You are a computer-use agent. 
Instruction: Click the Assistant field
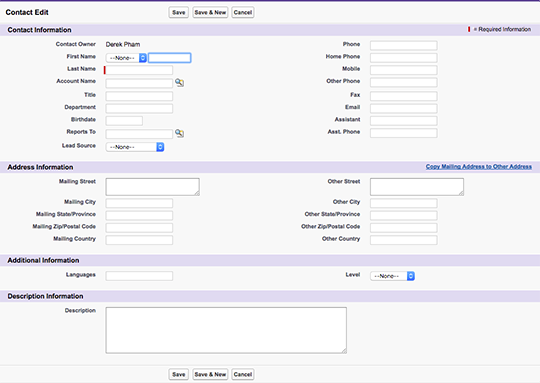(404, 121)
